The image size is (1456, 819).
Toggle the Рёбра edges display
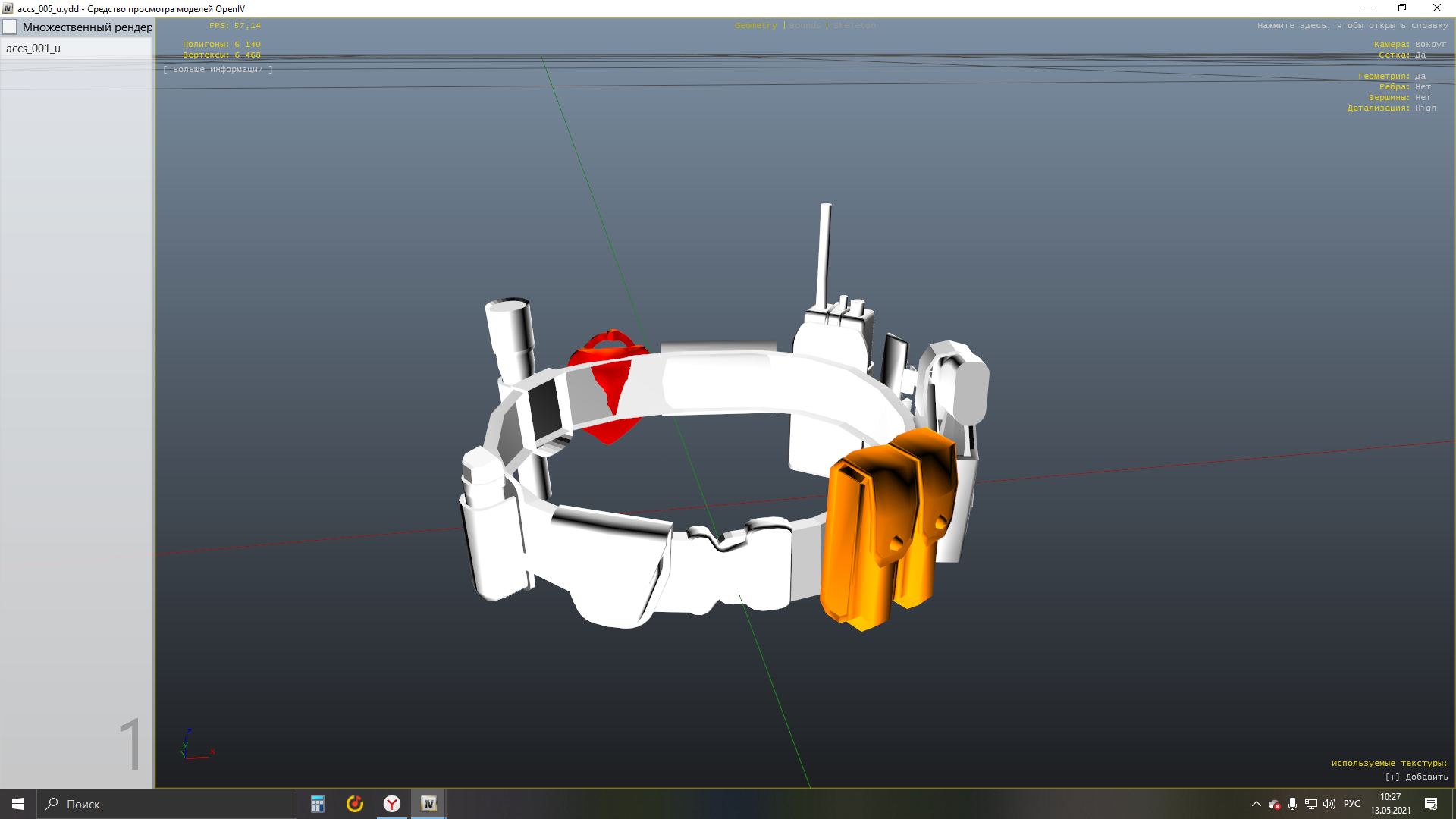click(1422, 87)
